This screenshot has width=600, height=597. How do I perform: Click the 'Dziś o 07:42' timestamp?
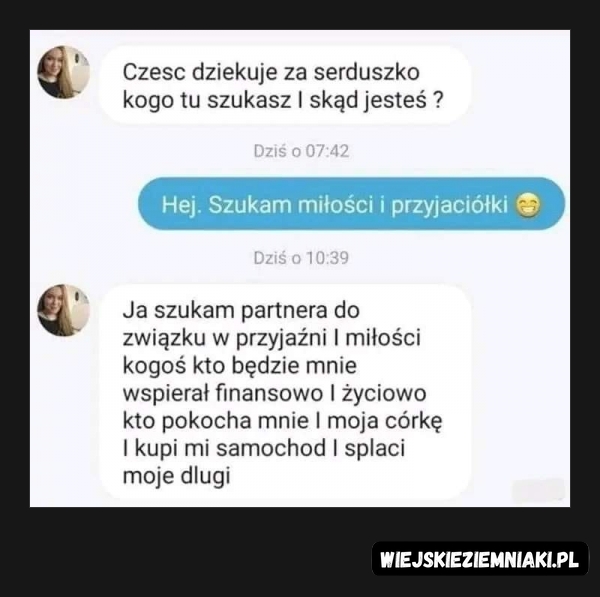[301, 151]
